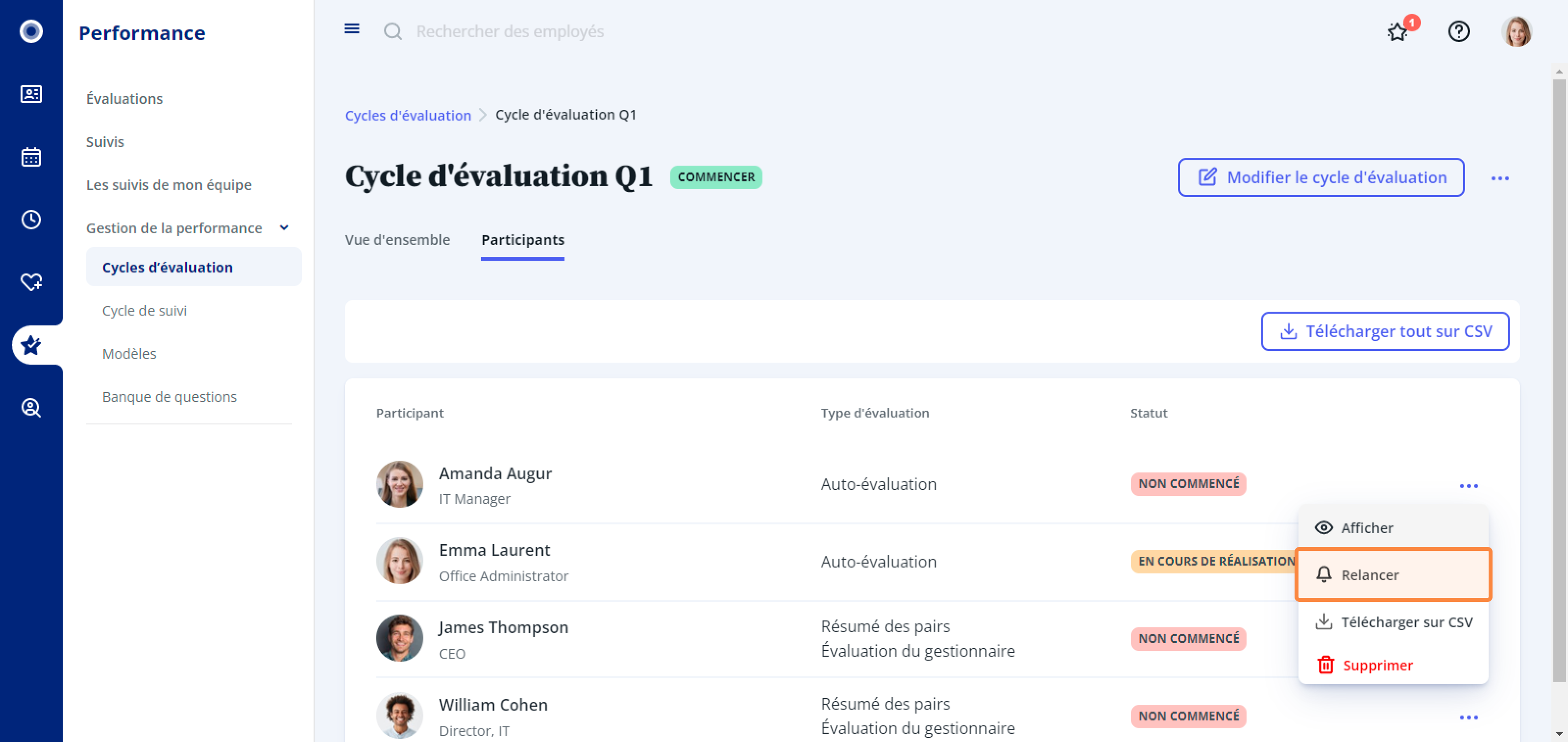
Task: Click the Cycles d'évaluation breadcrumb link
Action: click(x=408, y=115)
